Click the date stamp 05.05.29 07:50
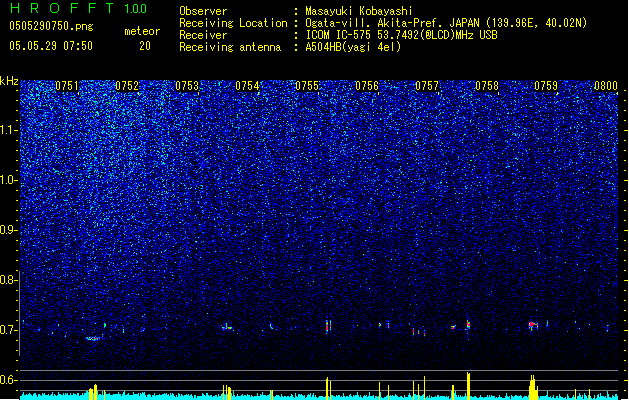The height and width of the screenshot is (400, 629). (51, 46)
